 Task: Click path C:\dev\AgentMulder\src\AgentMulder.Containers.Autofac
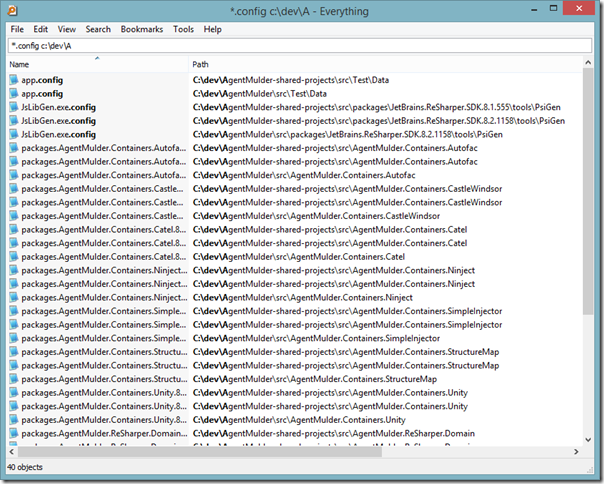coord(304,175)
